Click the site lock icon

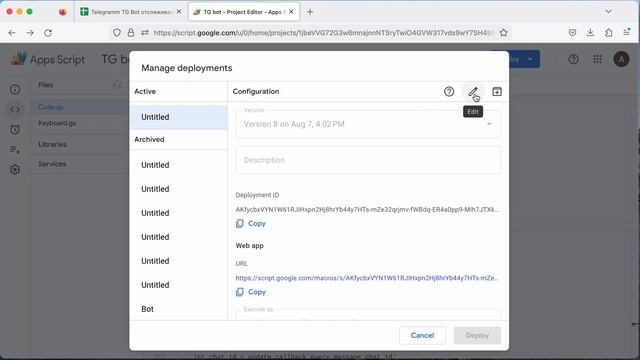tap(131, 33)
